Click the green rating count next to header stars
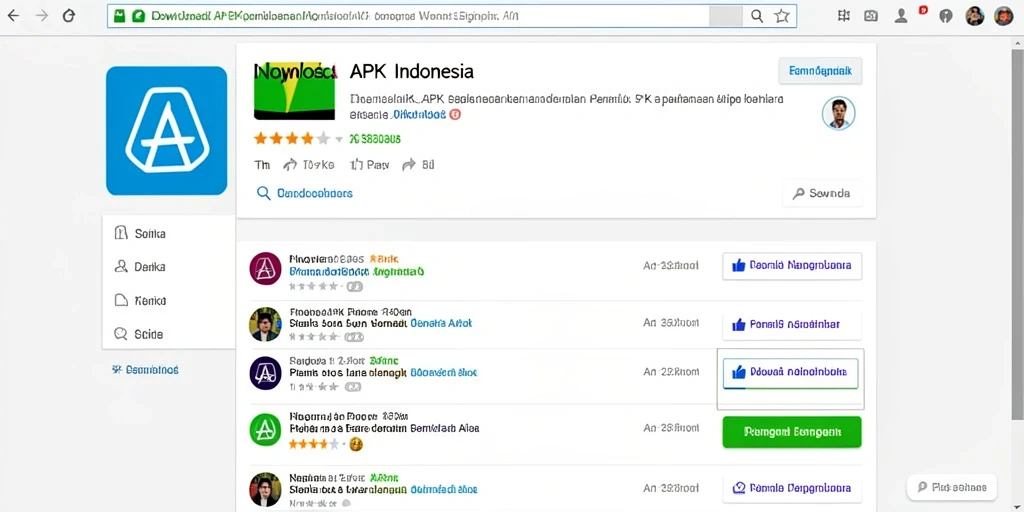 [x=375, y=139]
